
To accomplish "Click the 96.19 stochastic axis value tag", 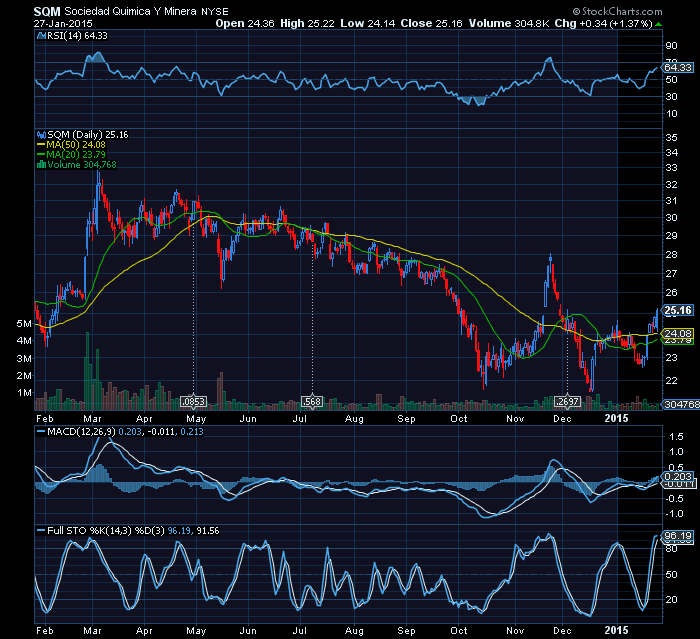I will 678,535.
